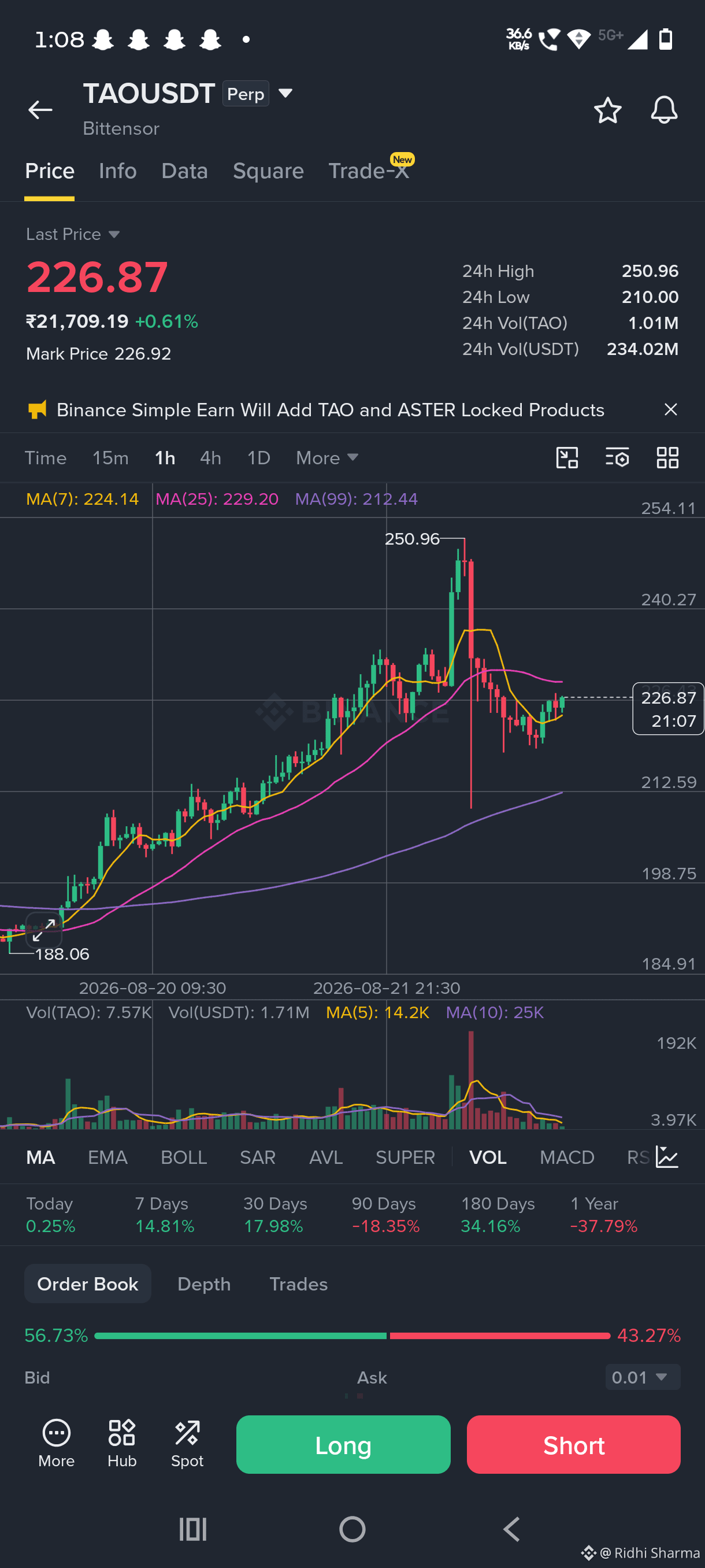Image resolution: width=705 pixels, height=1568 pixels.
Task: Switch to the Info tab
Action: (117, 171)
